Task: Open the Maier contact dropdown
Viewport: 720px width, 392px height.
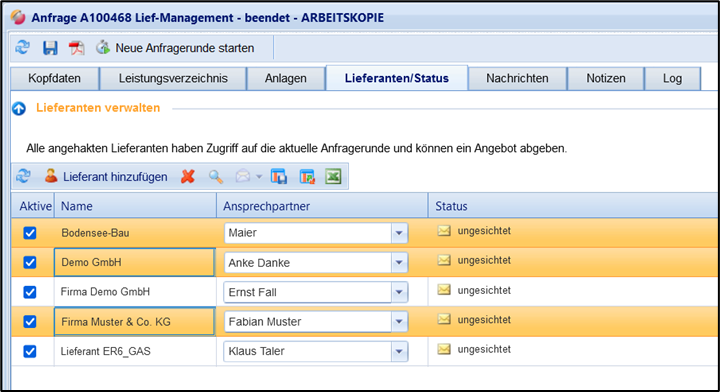Action: [x=399, y=233]
